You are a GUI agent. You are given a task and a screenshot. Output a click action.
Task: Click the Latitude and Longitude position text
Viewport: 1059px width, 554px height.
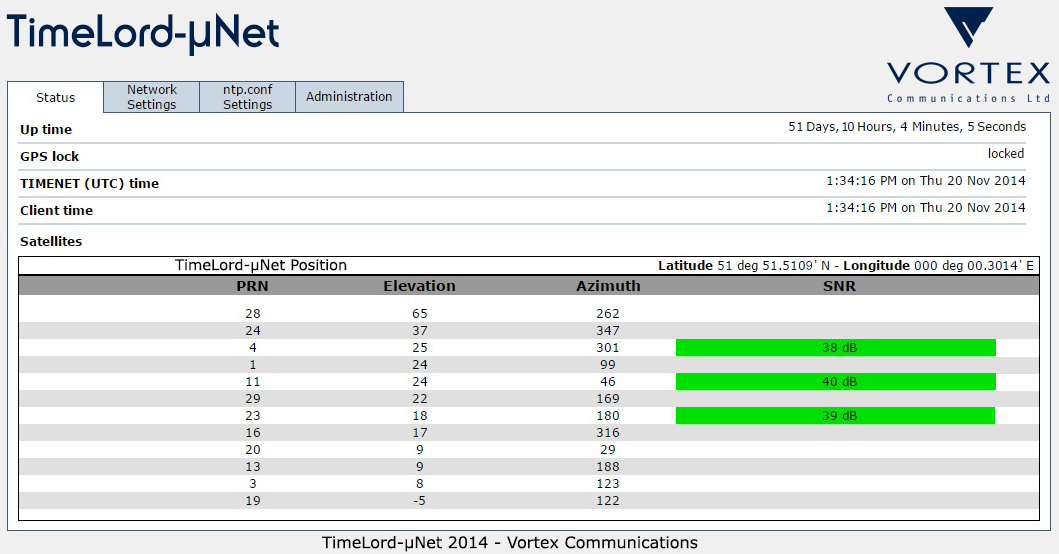(846, 266)
